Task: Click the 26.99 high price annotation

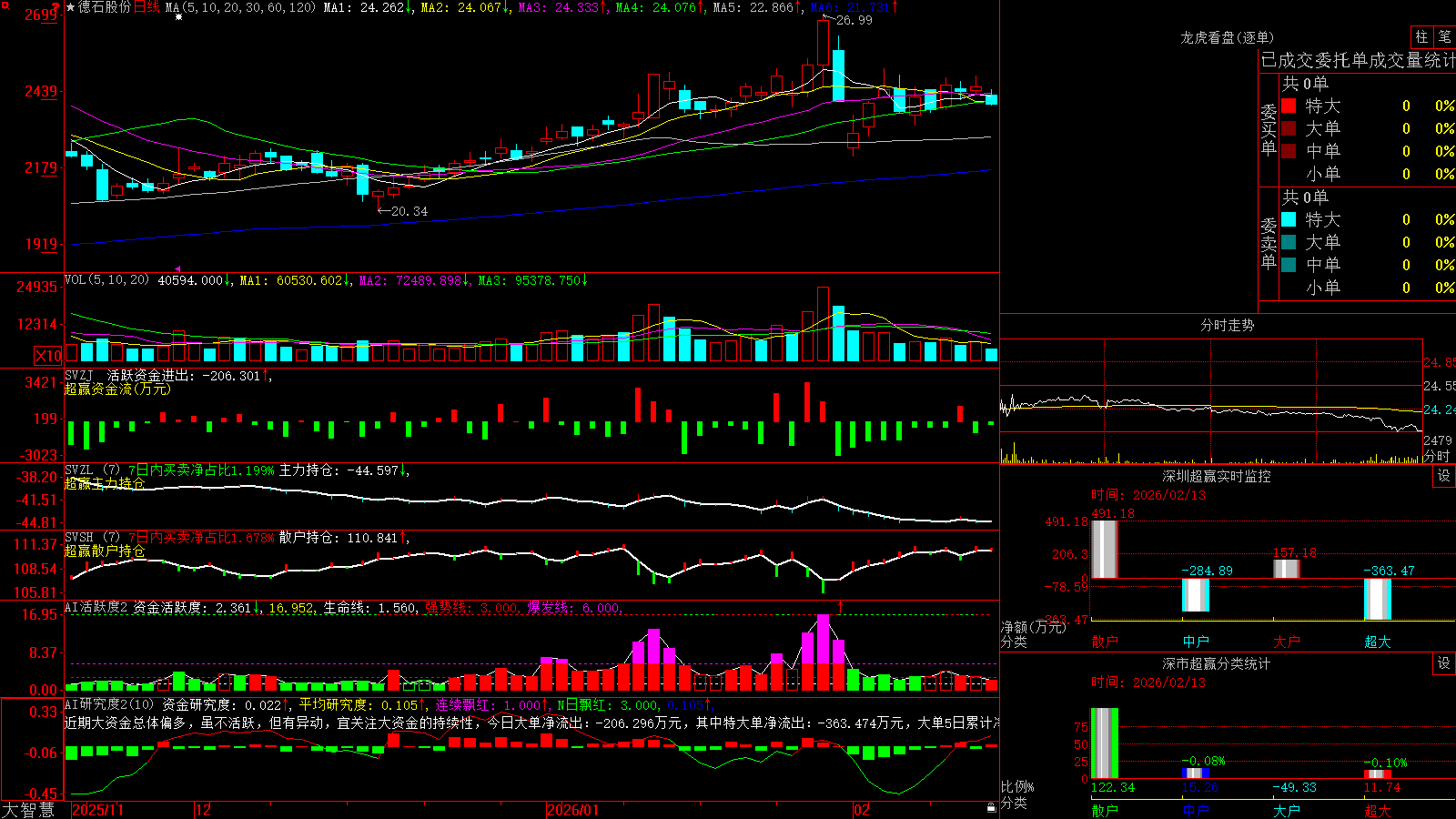Action: (854, 20)
